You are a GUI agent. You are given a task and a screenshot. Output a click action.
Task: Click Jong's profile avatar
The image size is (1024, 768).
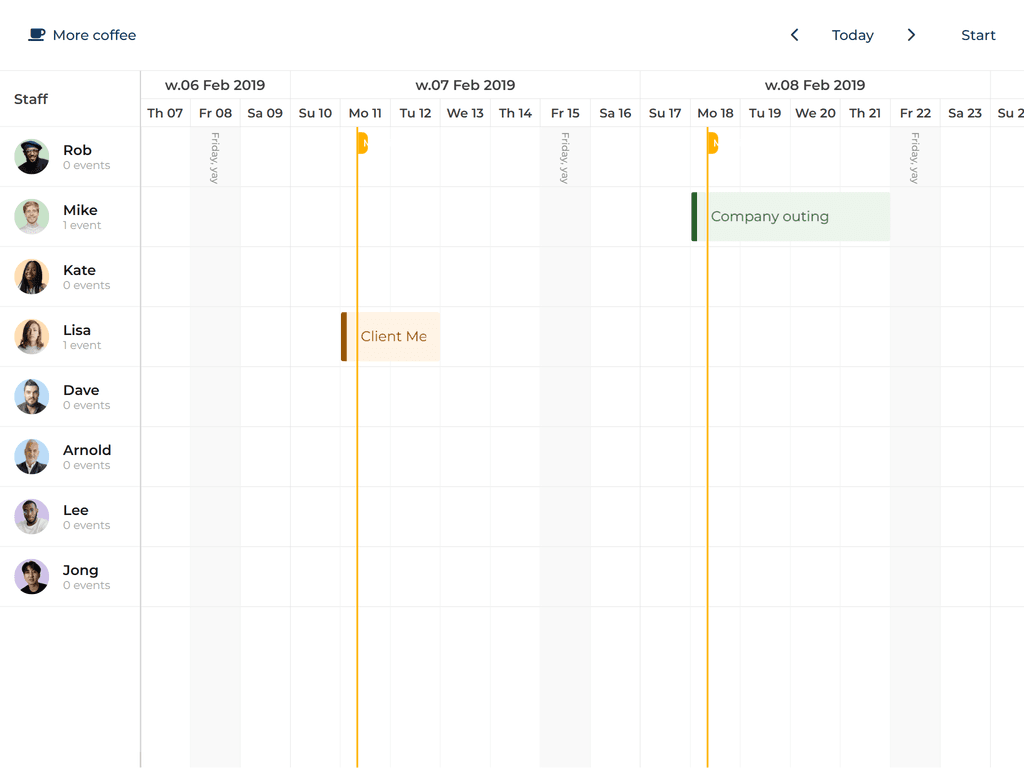tap(31, 576)
